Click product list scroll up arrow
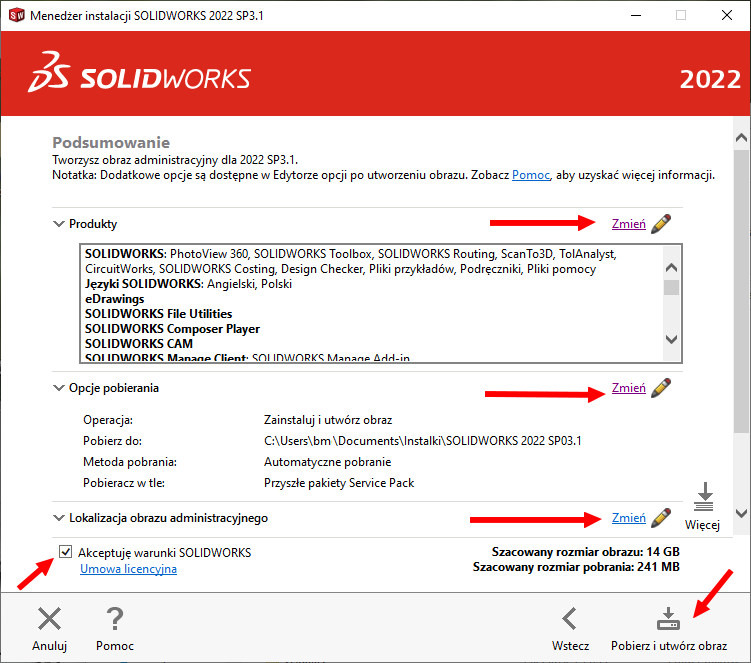 [x=671, y=268]
